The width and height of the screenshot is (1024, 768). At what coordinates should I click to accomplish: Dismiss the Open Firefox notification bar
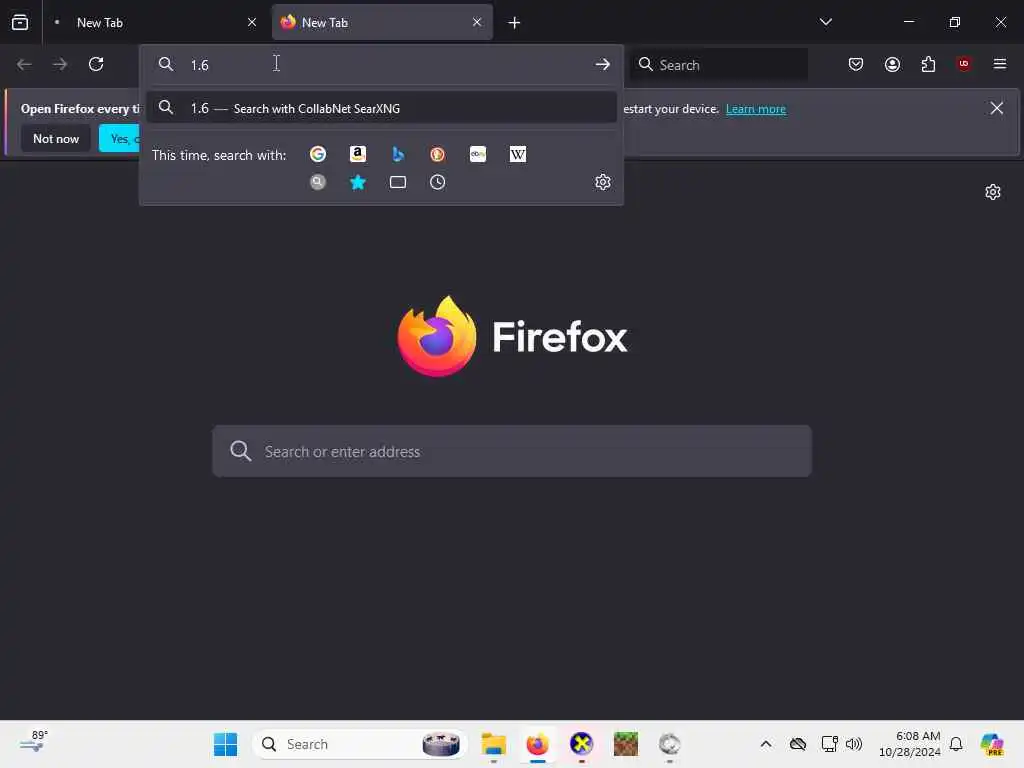tap(997, 108)
